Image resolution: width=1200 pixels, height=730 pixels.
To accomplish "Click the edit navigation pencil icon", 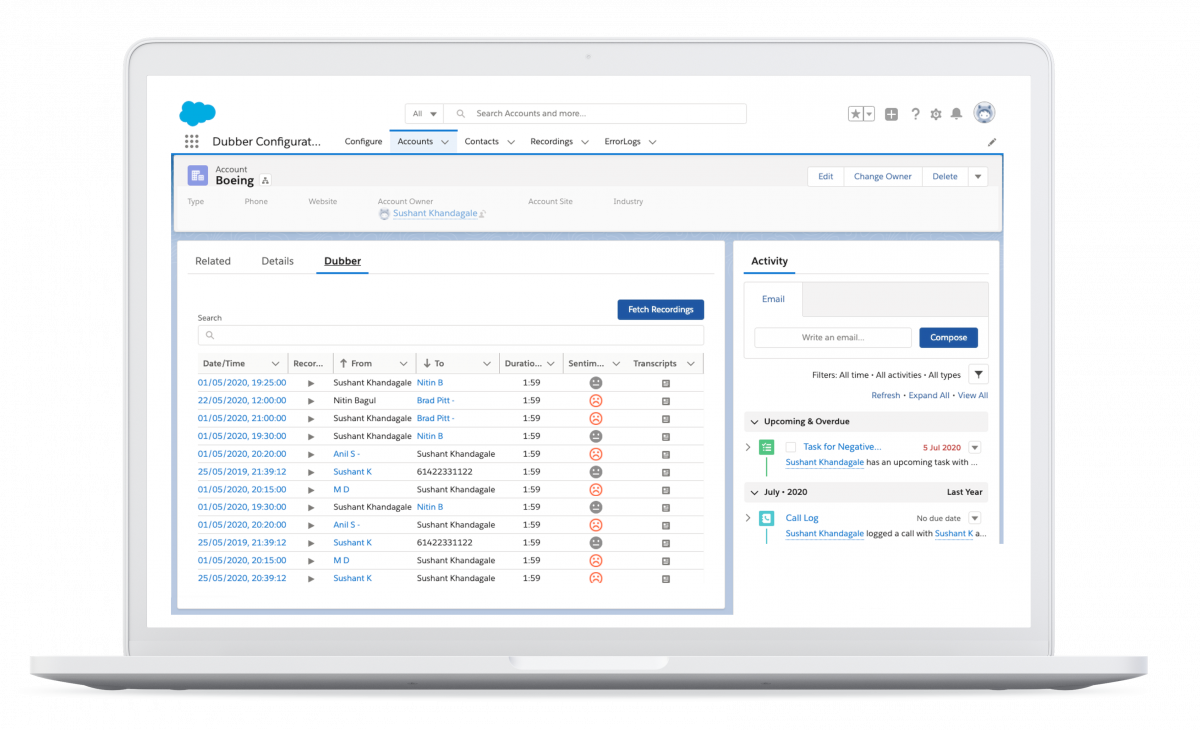I will [992, 142].
